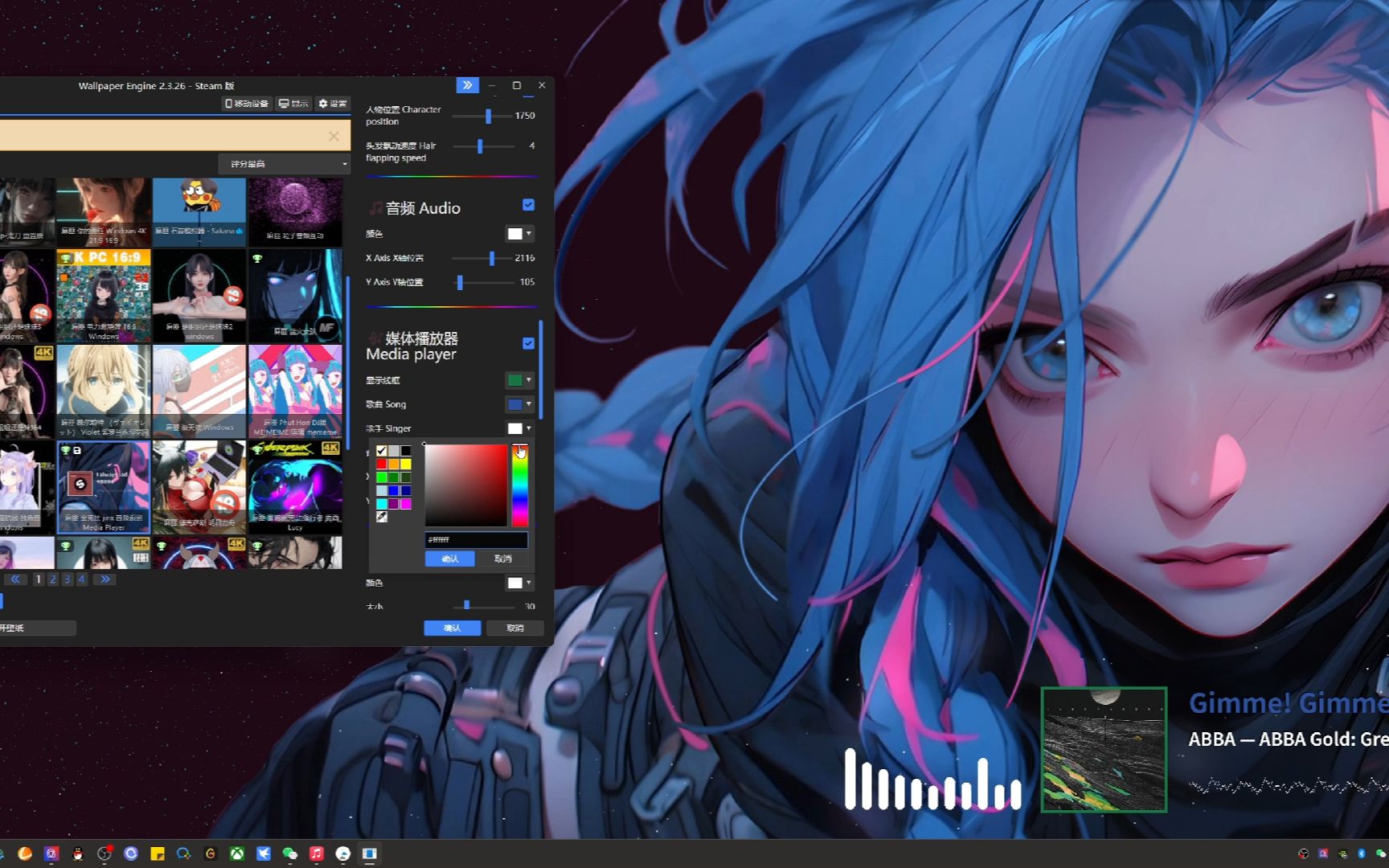Cancel the color picker with 取消
This screenshot has height=868, width=1389.
click(x=503, y=559)
